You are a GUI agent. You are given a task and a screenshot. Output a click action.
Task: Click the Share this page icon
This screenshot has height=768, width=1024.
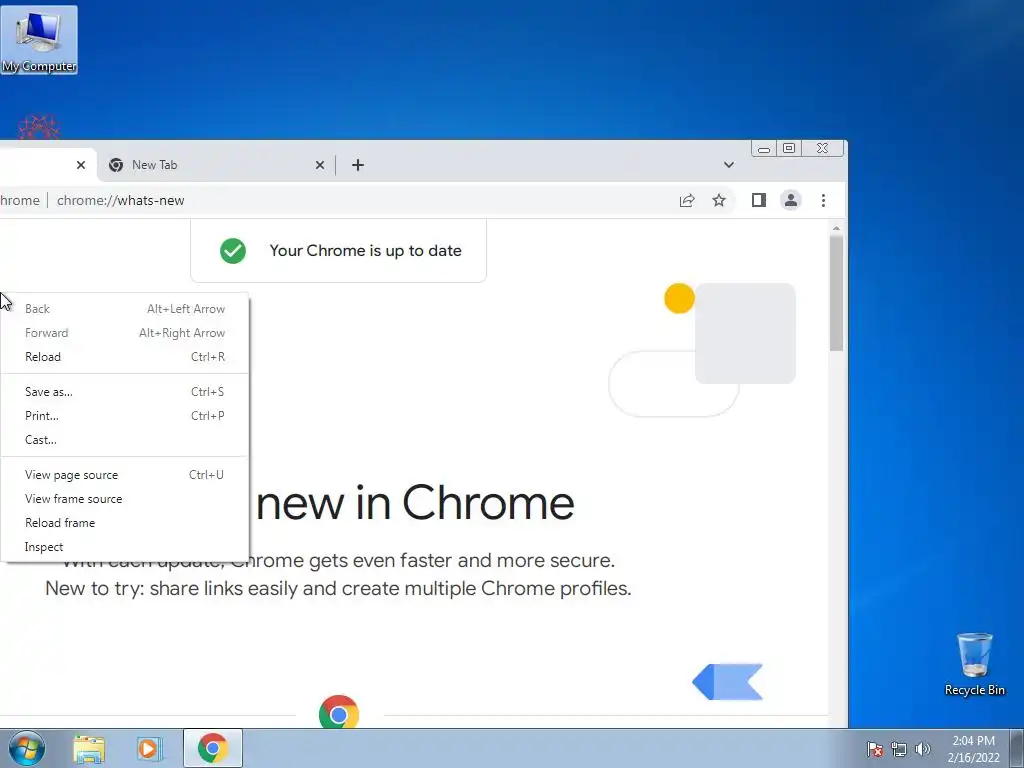(x=687, y=200)
